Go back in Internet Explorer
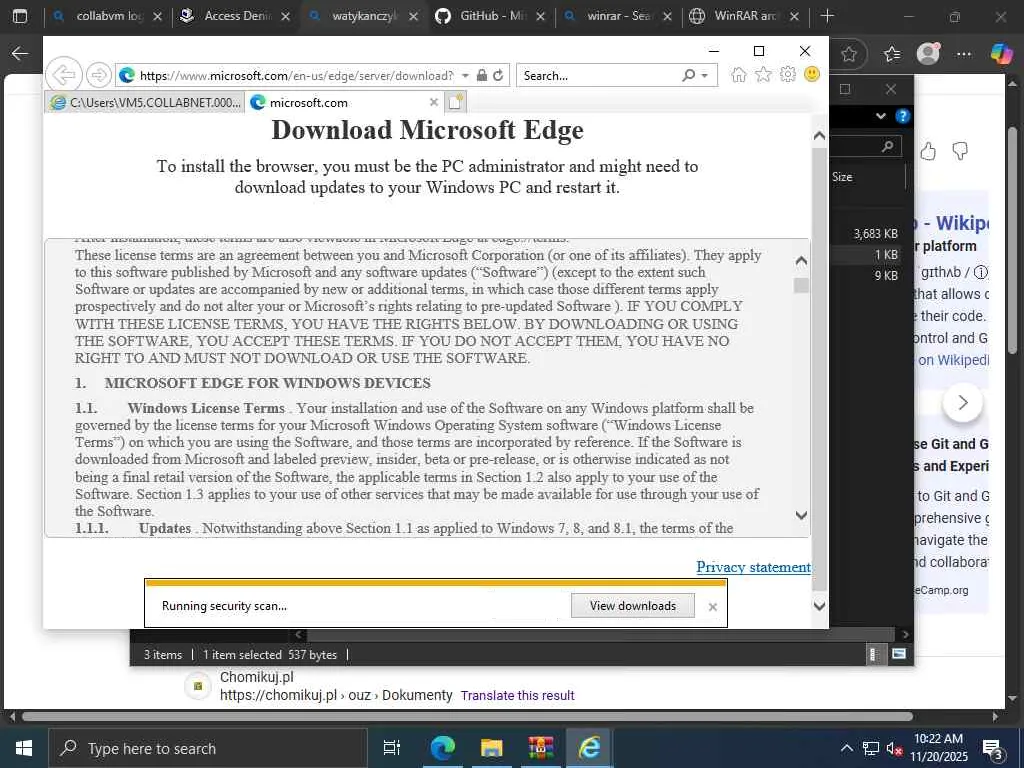This screenshot has width=1024, height=768. point(64,75)
